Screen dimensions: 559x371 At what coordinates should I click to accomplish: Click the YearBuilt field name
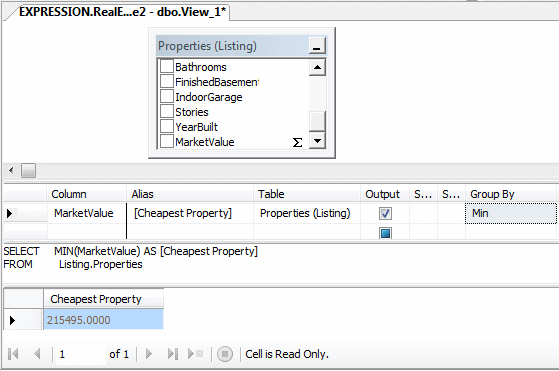pyautogui.click(x=196, y=127)
